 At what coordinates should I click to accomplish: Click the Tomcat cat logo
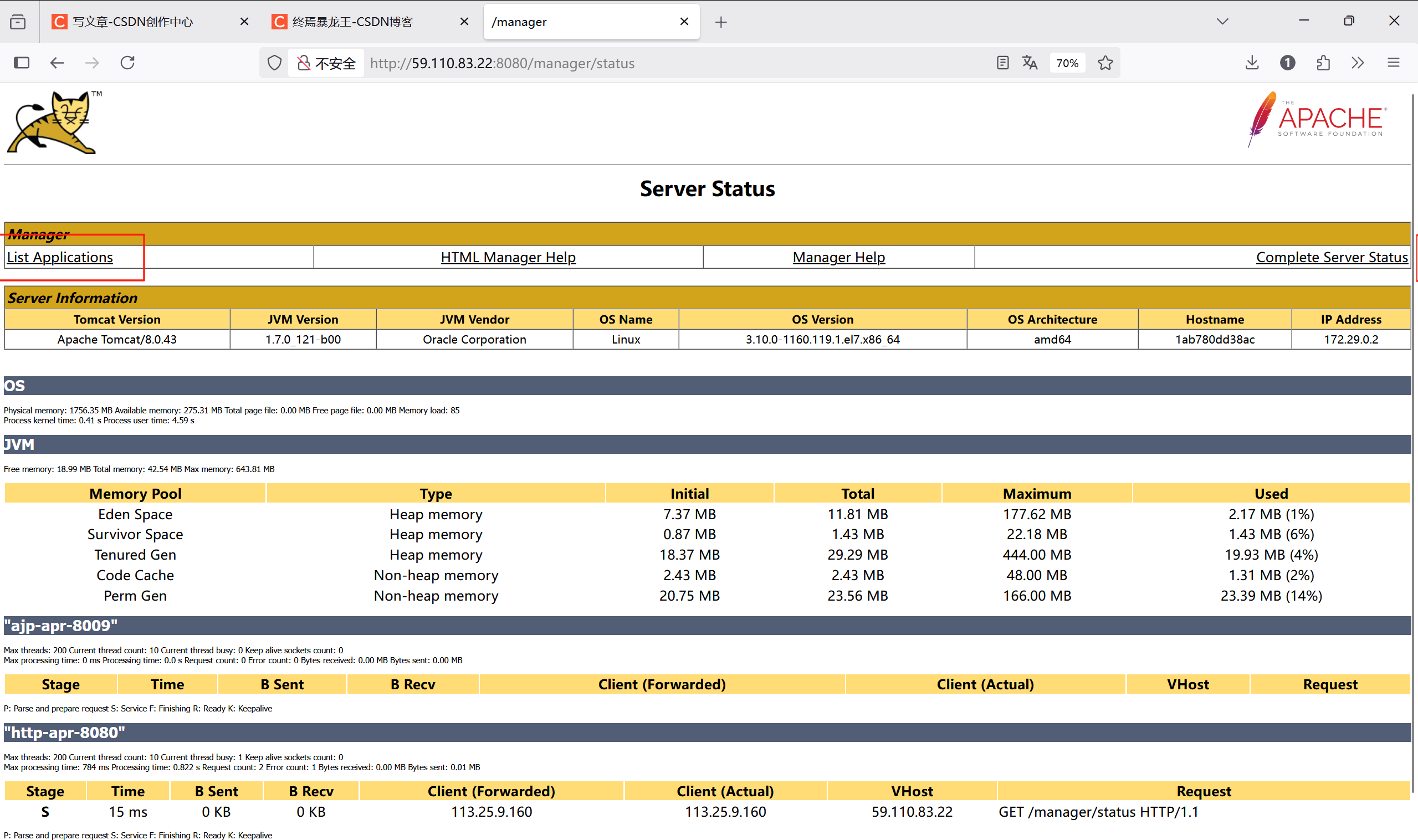(x=54, y=122)
